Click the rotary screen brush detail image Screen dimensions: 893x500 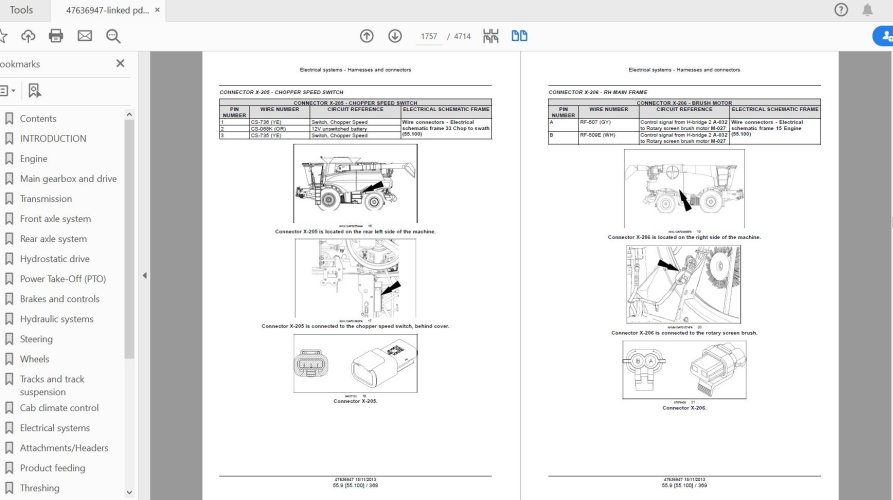click(683, 285)
